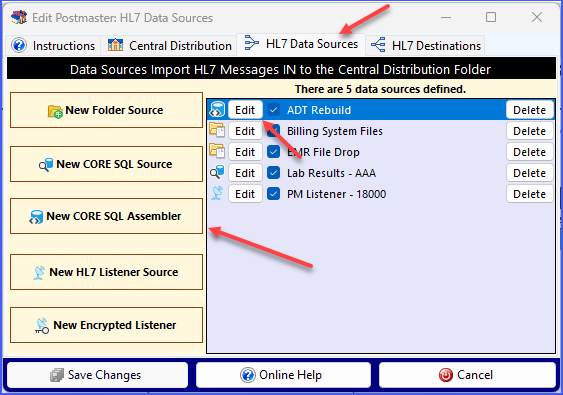Add a New HL7 Listener Source

pyautogui.click(x=106, y=272)
